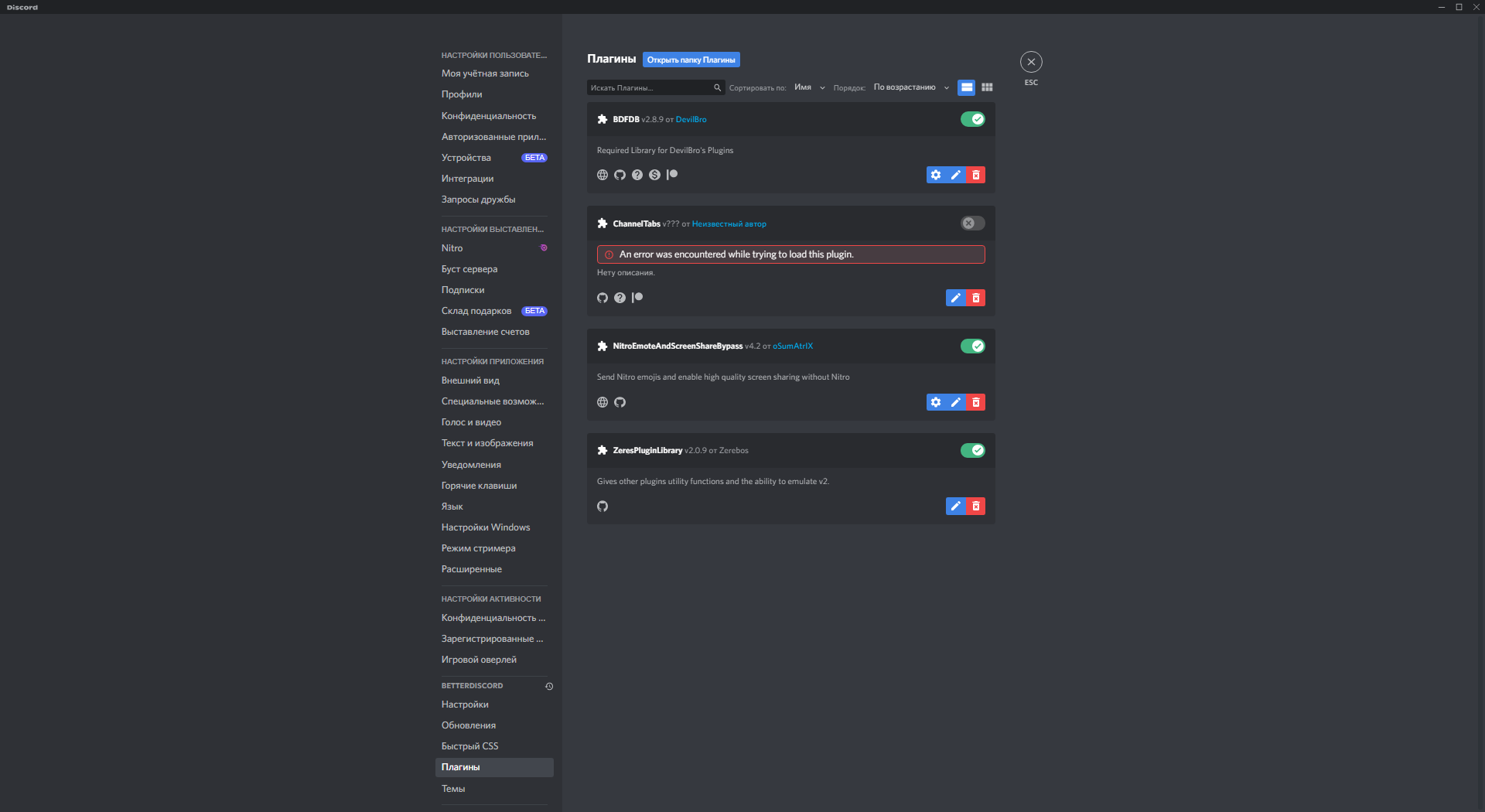Open BetterDiscord Темы page
The width and height of the screenshot is (1485, 812).
[x=494, y=789]
